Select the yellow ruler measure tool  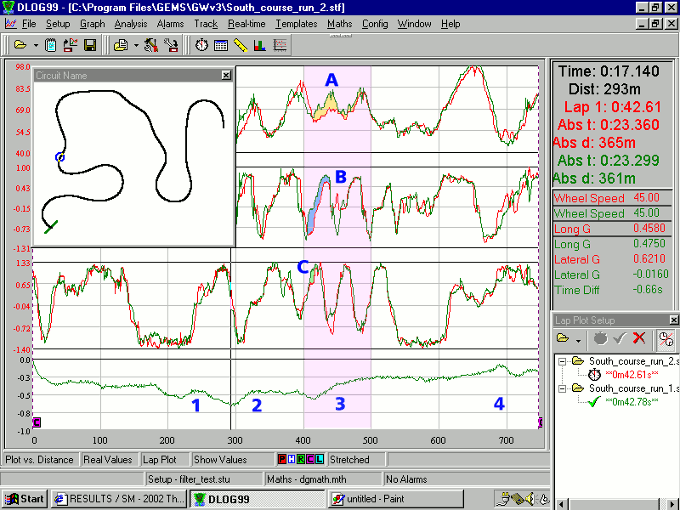click(x=239, y=45)
